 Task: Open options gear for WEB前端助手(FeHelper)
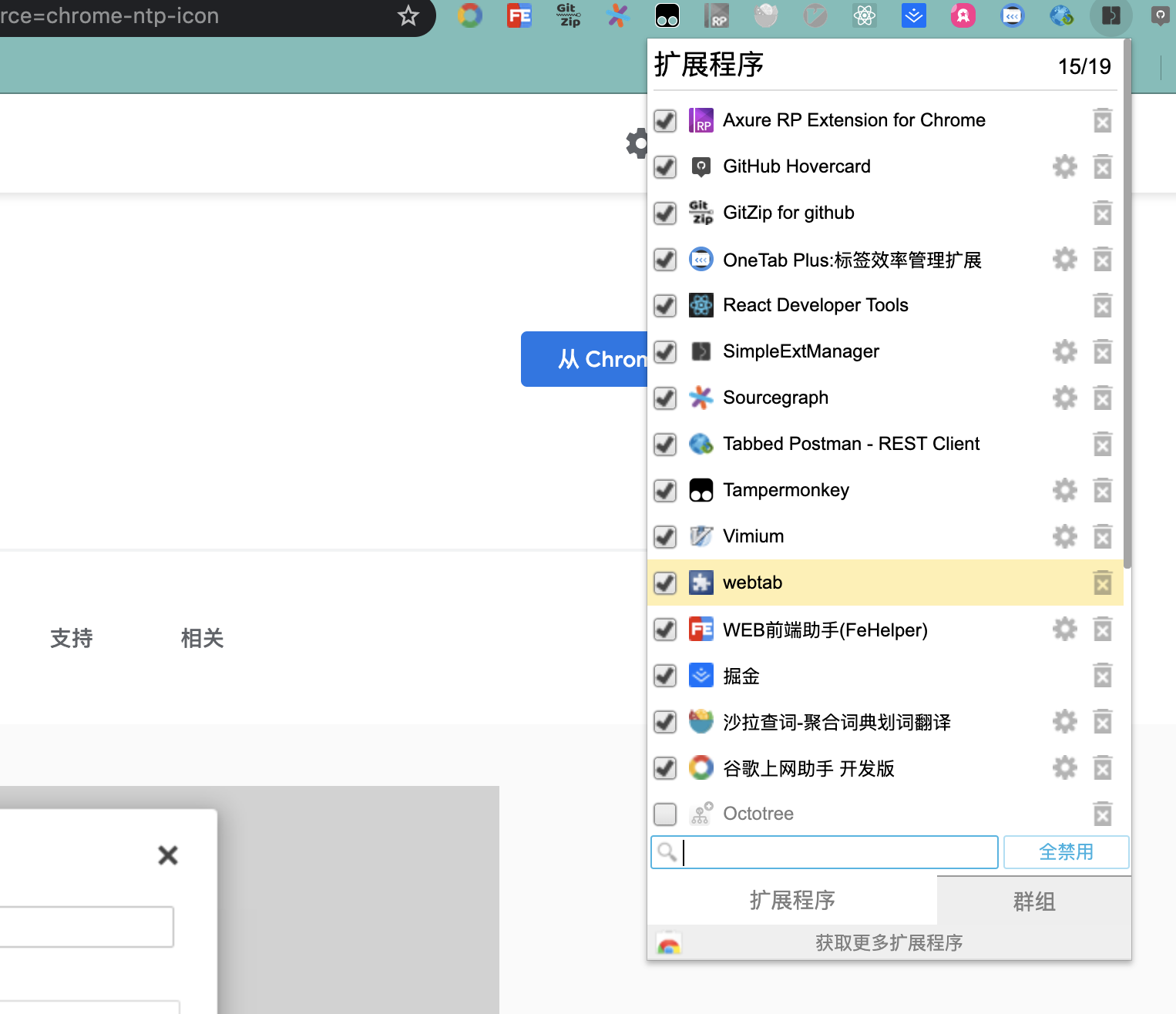pos(1065,629)
